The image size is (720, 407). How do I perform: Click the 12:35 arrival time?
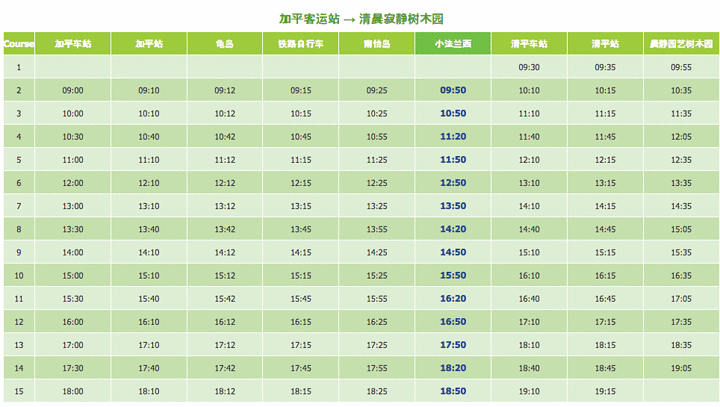pos(681,160)
